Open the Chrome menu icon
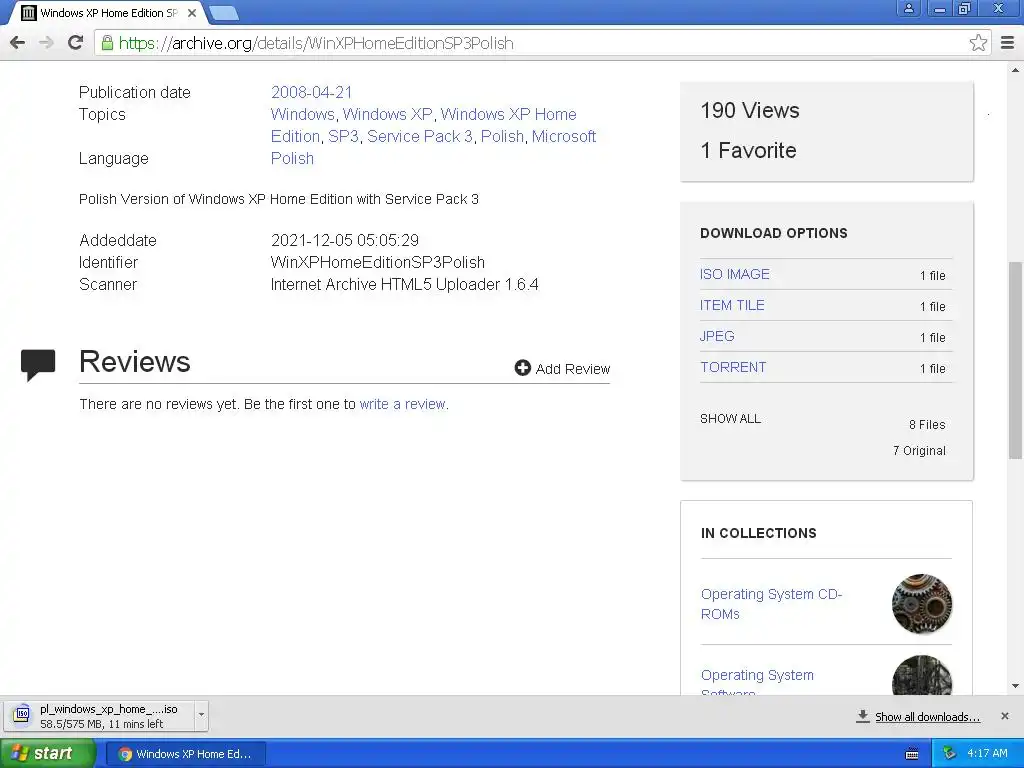Viewport: 1024px width, 768px height. click(1008, 43)
